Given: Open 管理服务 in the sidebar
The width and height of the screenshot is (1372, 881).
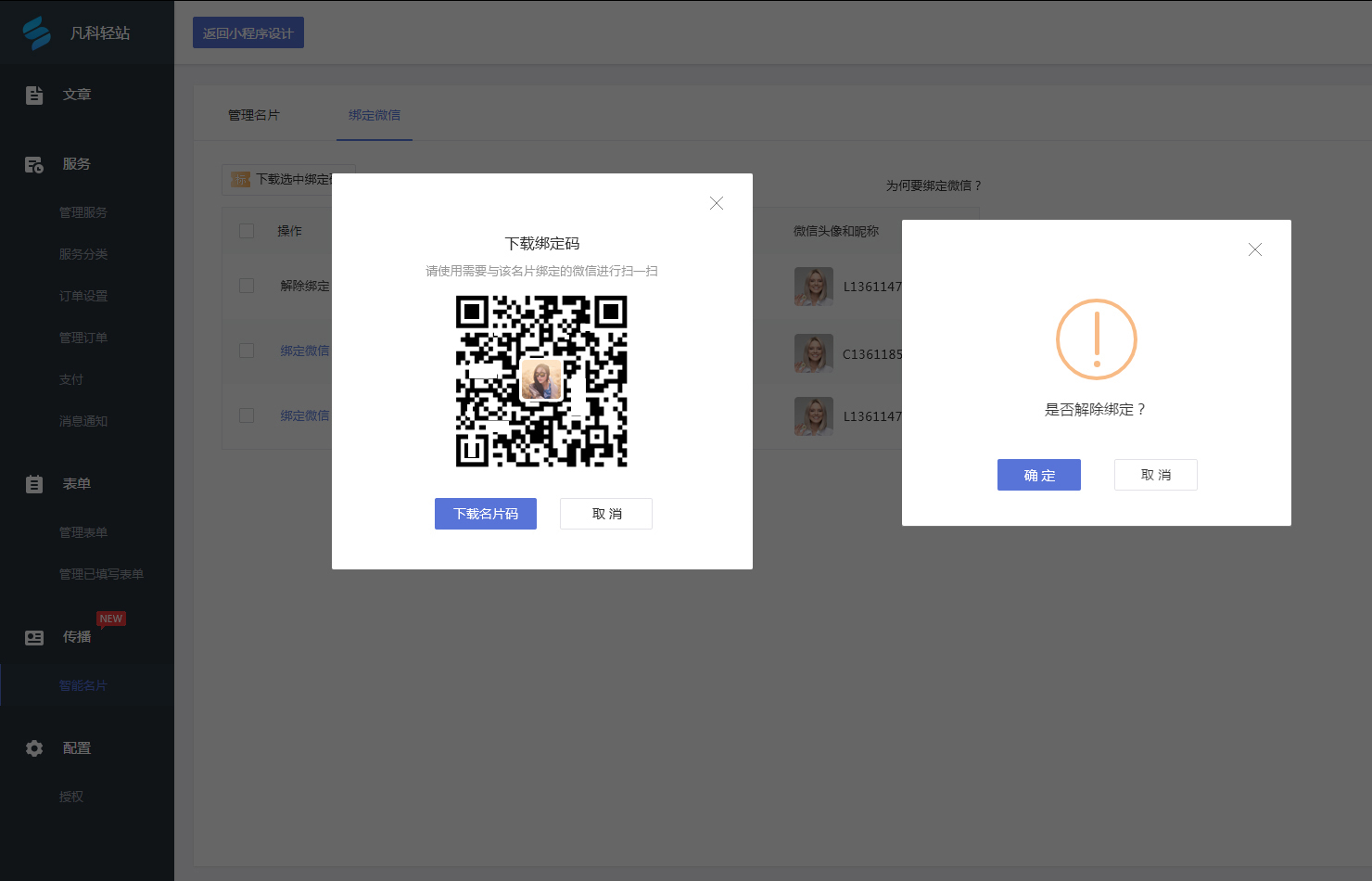Looking at the screenshot, I should click(x=83, y=212).
